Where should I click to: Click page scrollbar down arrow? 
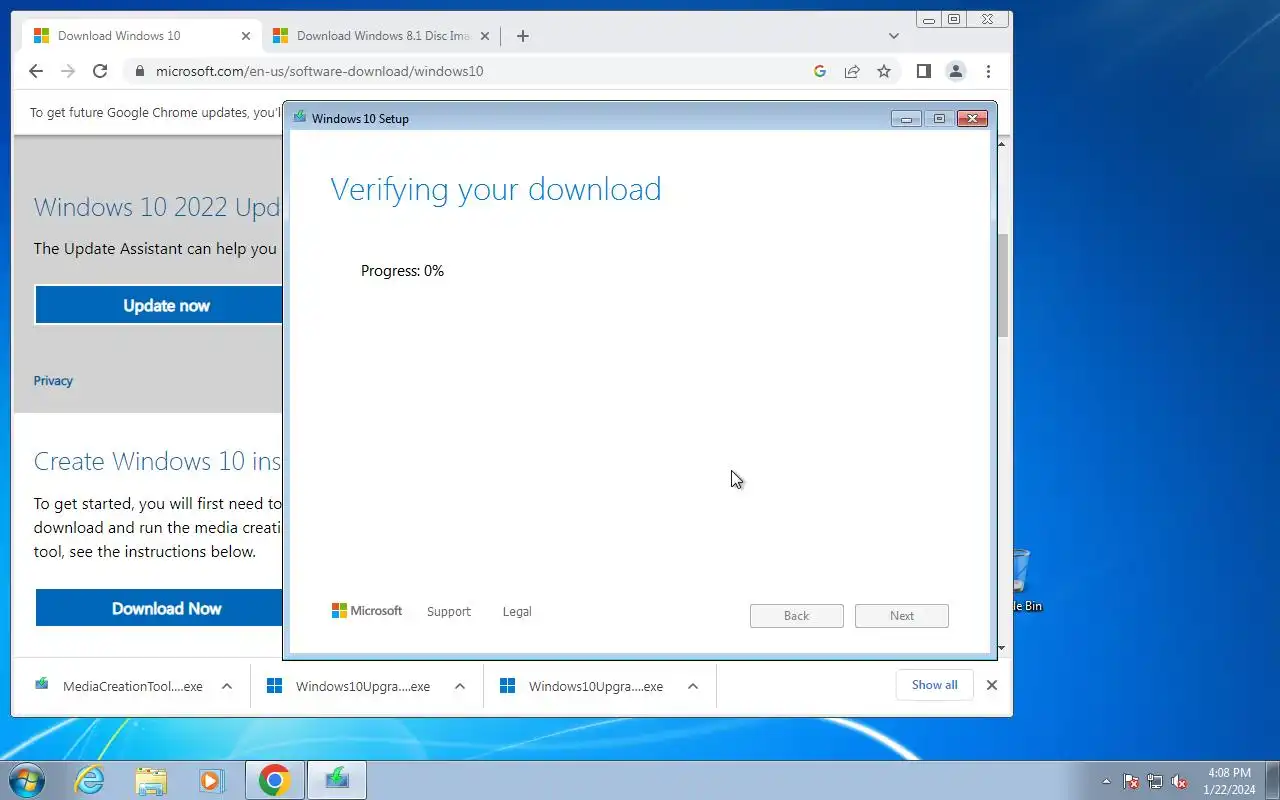point(1003,648)
